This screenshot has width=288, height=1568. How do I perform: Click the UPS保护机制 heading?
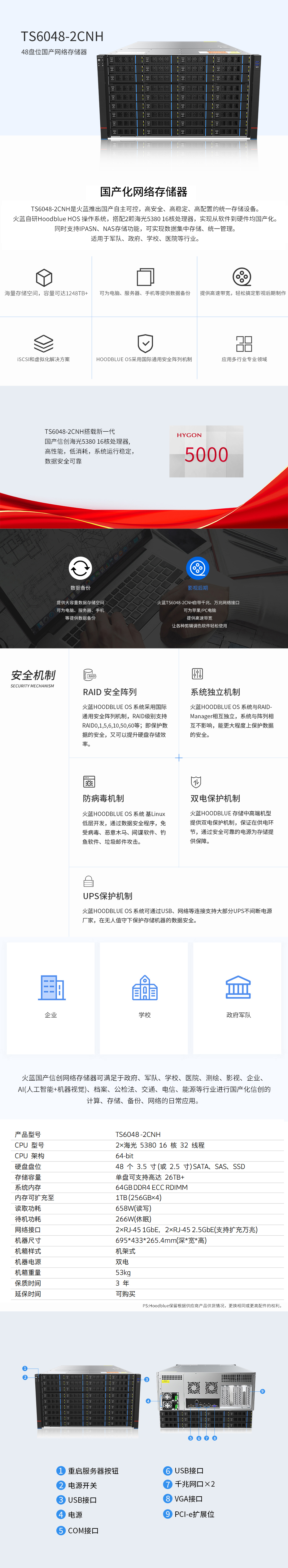pos(107,896)
